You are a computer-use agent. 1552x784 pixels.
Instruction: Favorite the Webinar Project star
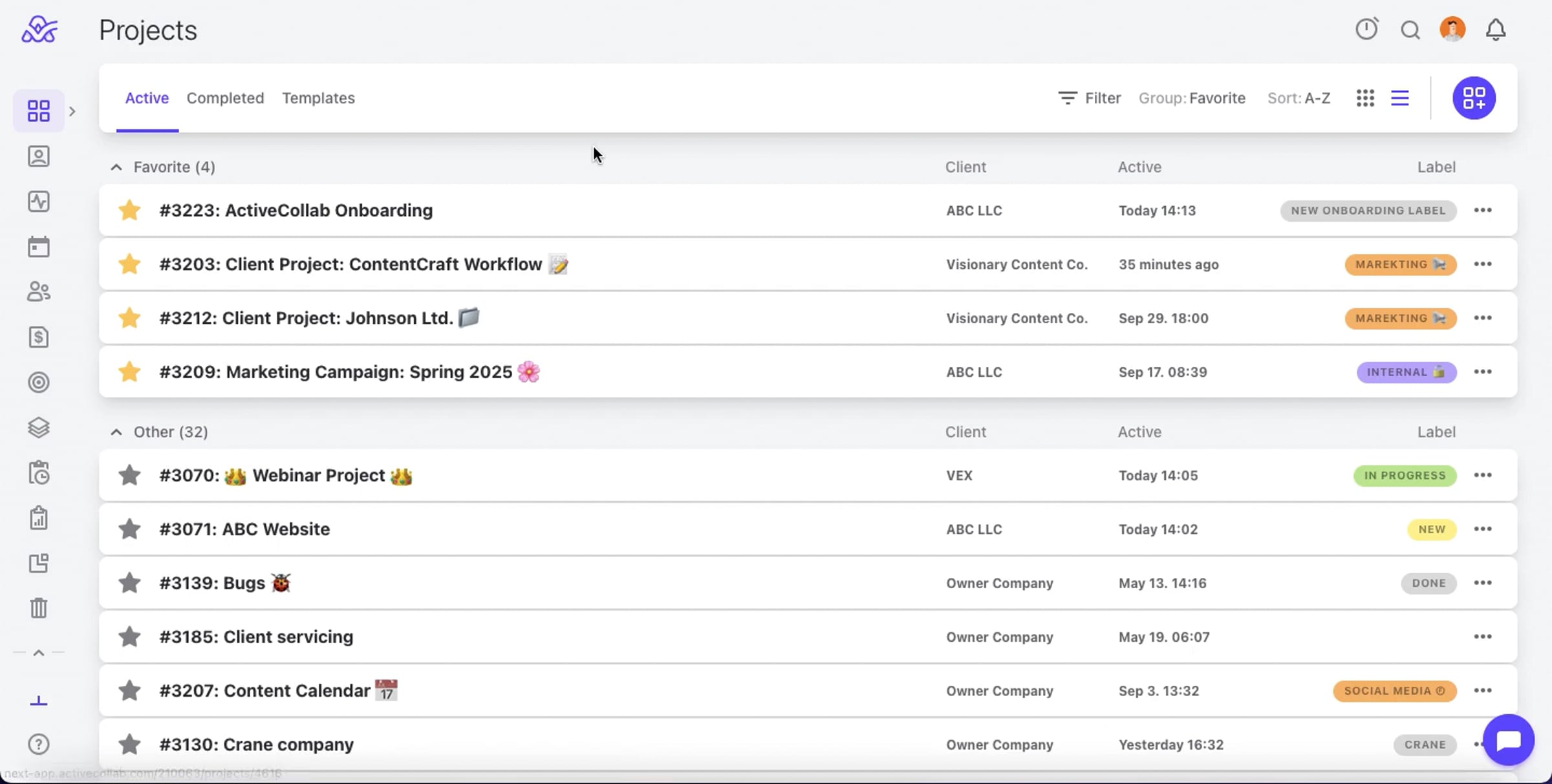click(x=129, y=475)
